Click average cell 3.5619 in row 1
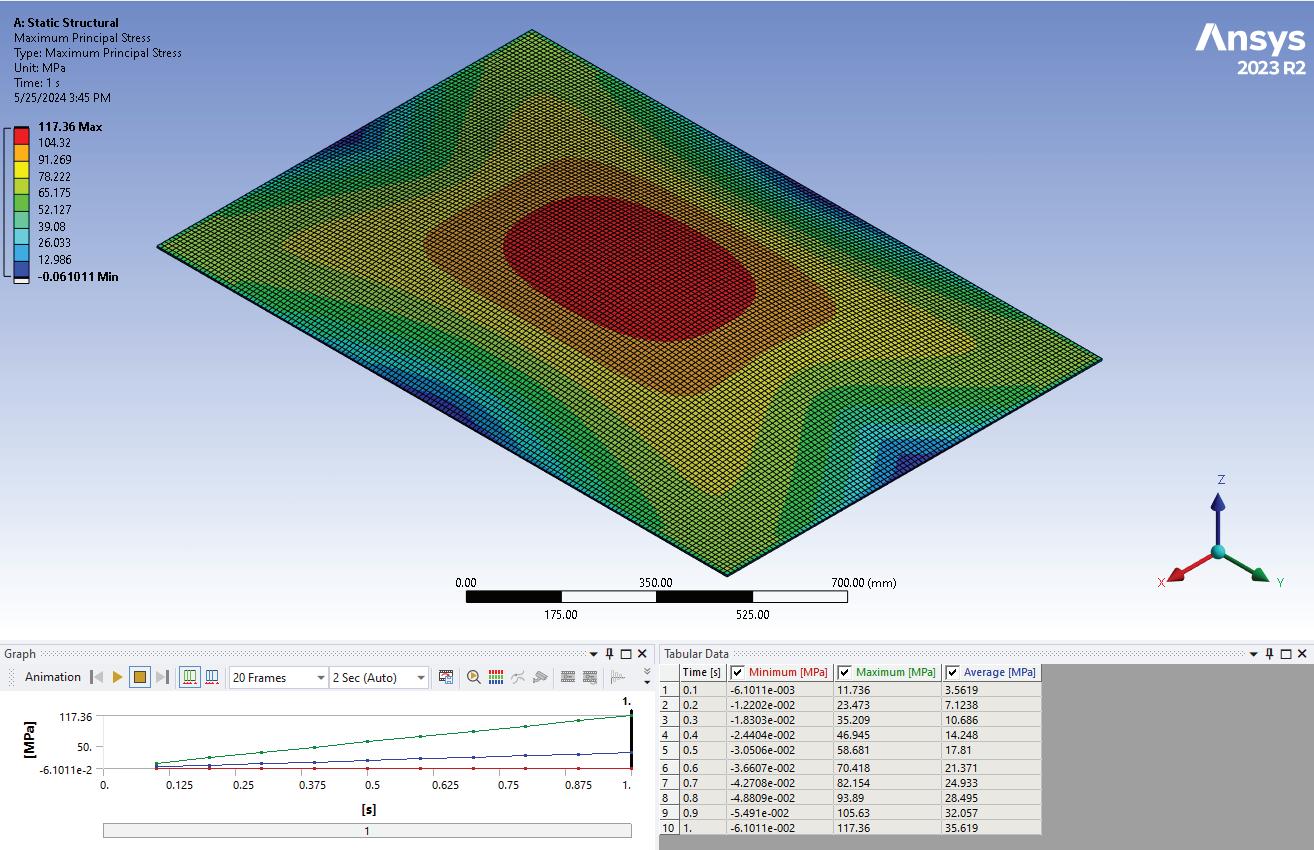Screen dimensions: 1314x850 991,690
